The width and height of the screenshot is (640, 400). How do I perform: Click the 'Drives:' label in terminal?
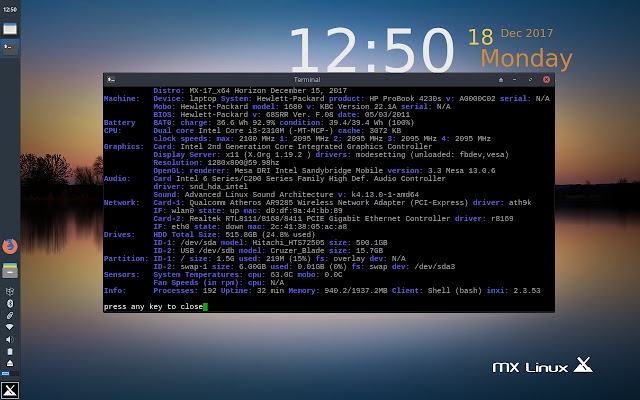click(x=120, y=234)
